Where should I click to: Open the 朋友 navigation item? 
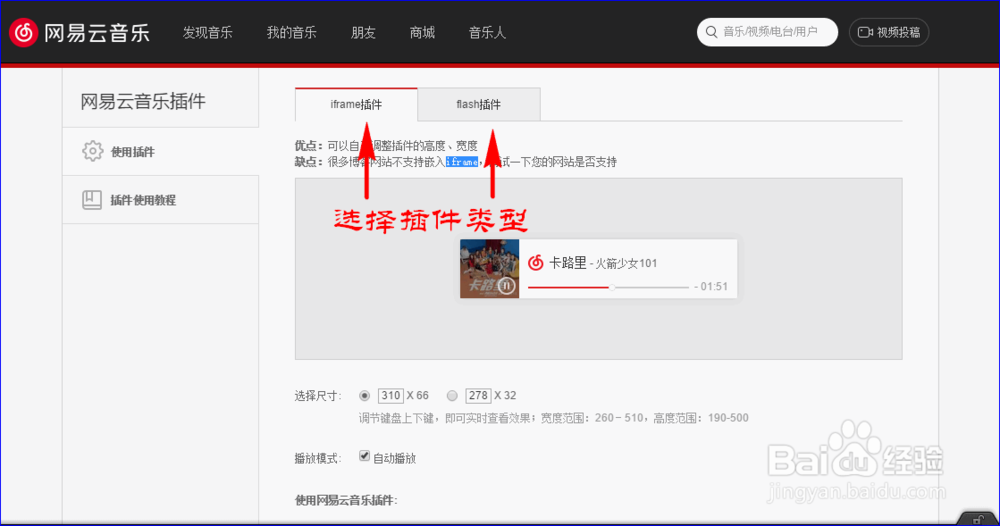click(364, 33)
